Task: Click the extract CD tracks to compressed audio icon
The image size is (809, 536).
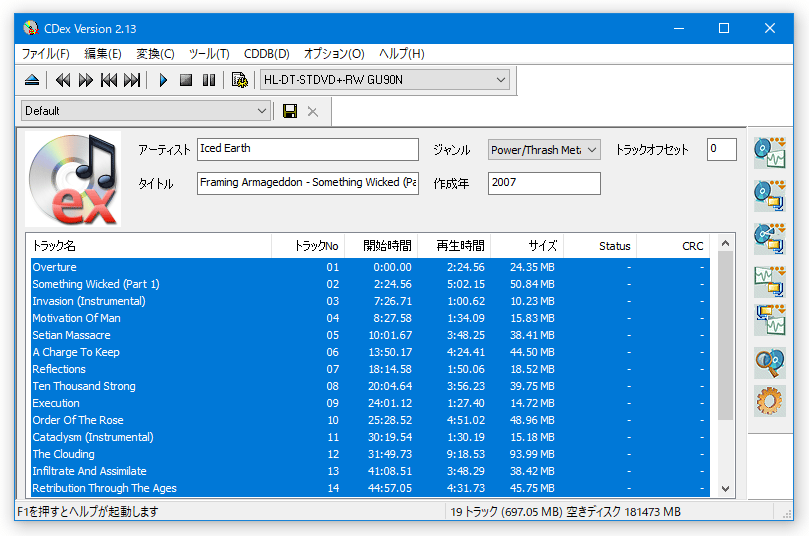Action: [769, 196]
